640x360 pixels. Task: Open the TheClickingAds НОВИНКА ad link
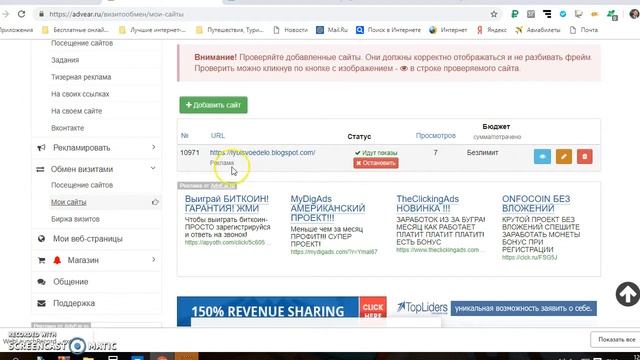tap(427, 204)
